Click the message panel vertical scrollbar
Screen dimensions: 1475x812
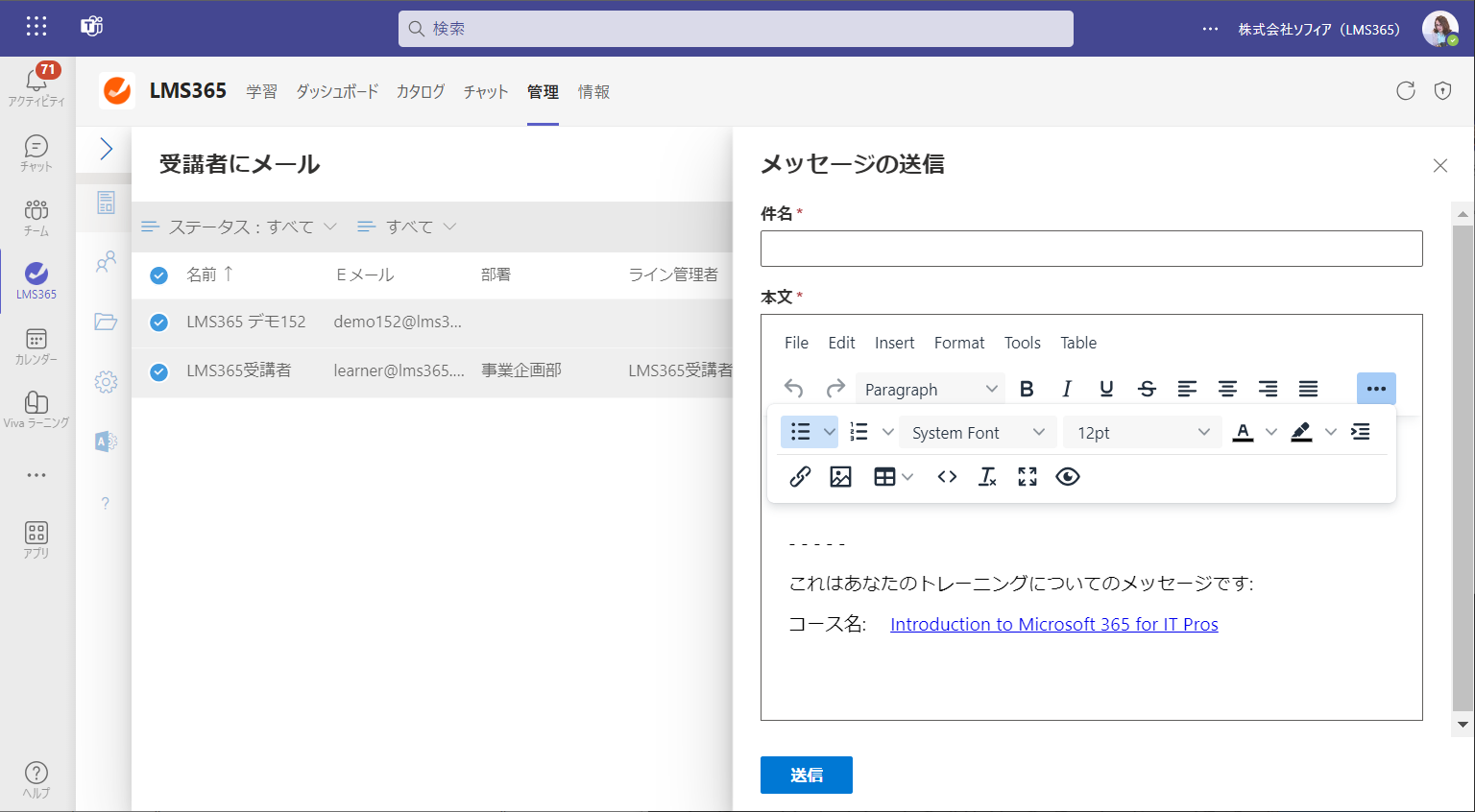[1463, 469]
